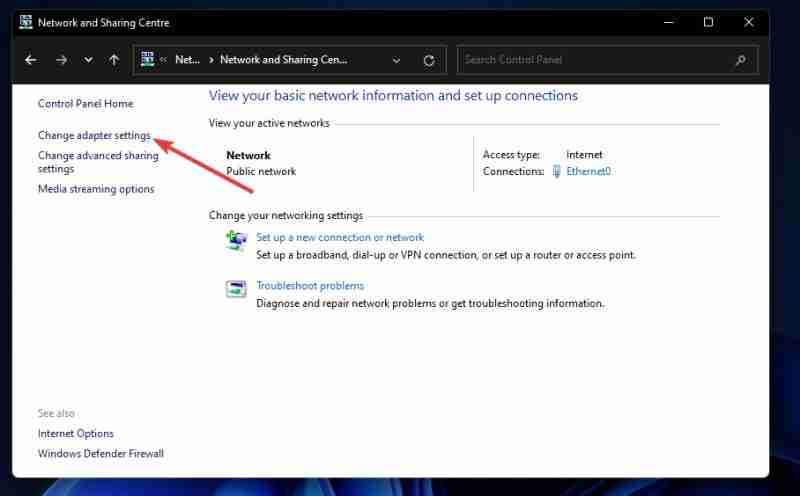Click the 'Internet' access type value
Image resolution: width=800 pixels, height=496 pixels.
click(584, 155)
